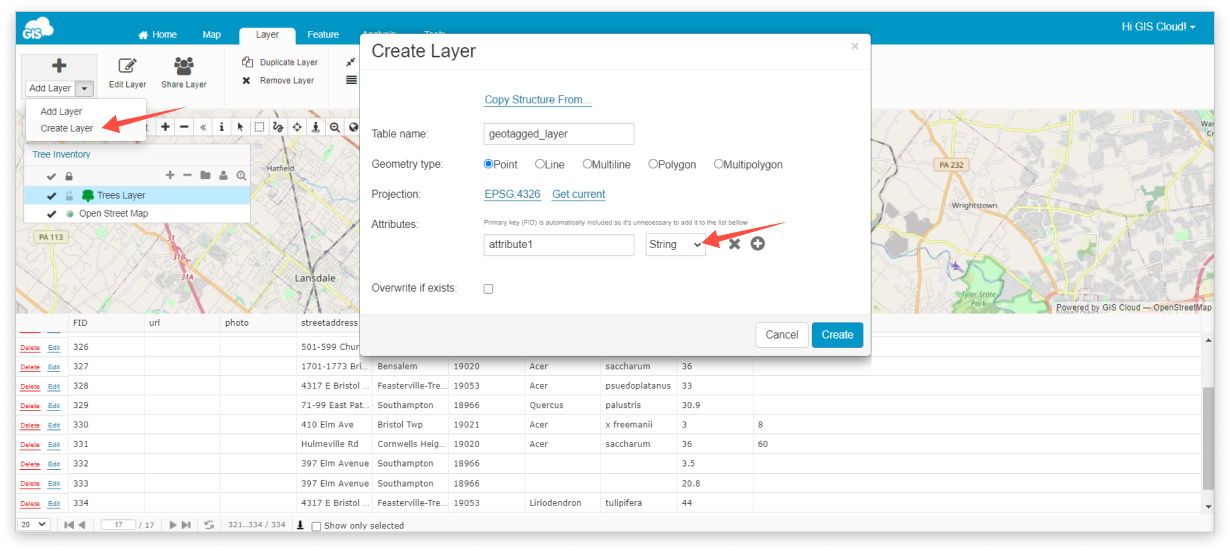Go to previous table page

coord(81,525)
